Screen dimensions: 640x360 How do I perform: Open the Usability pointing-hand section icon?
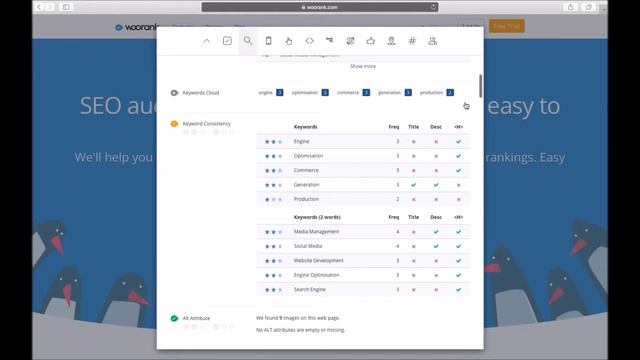point(289,41)
